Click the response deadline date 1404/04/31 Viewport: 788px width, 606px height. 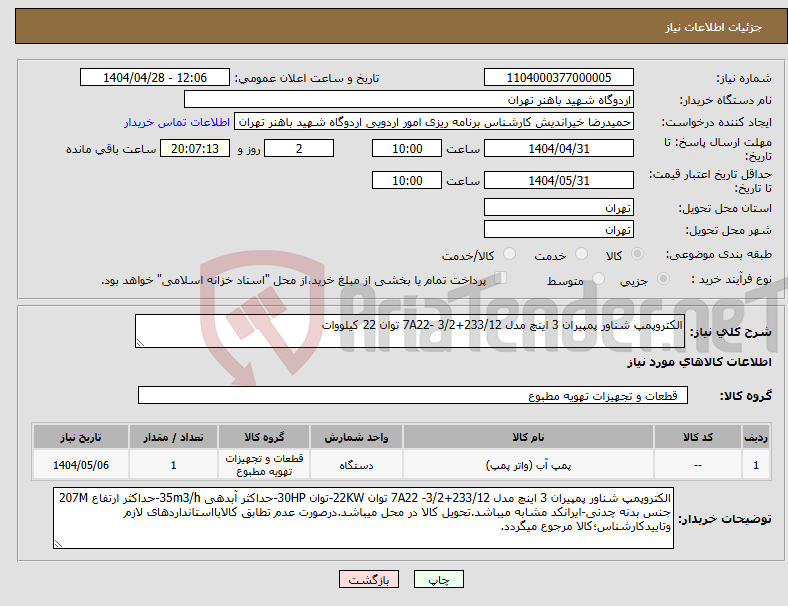tap(558, 149)
